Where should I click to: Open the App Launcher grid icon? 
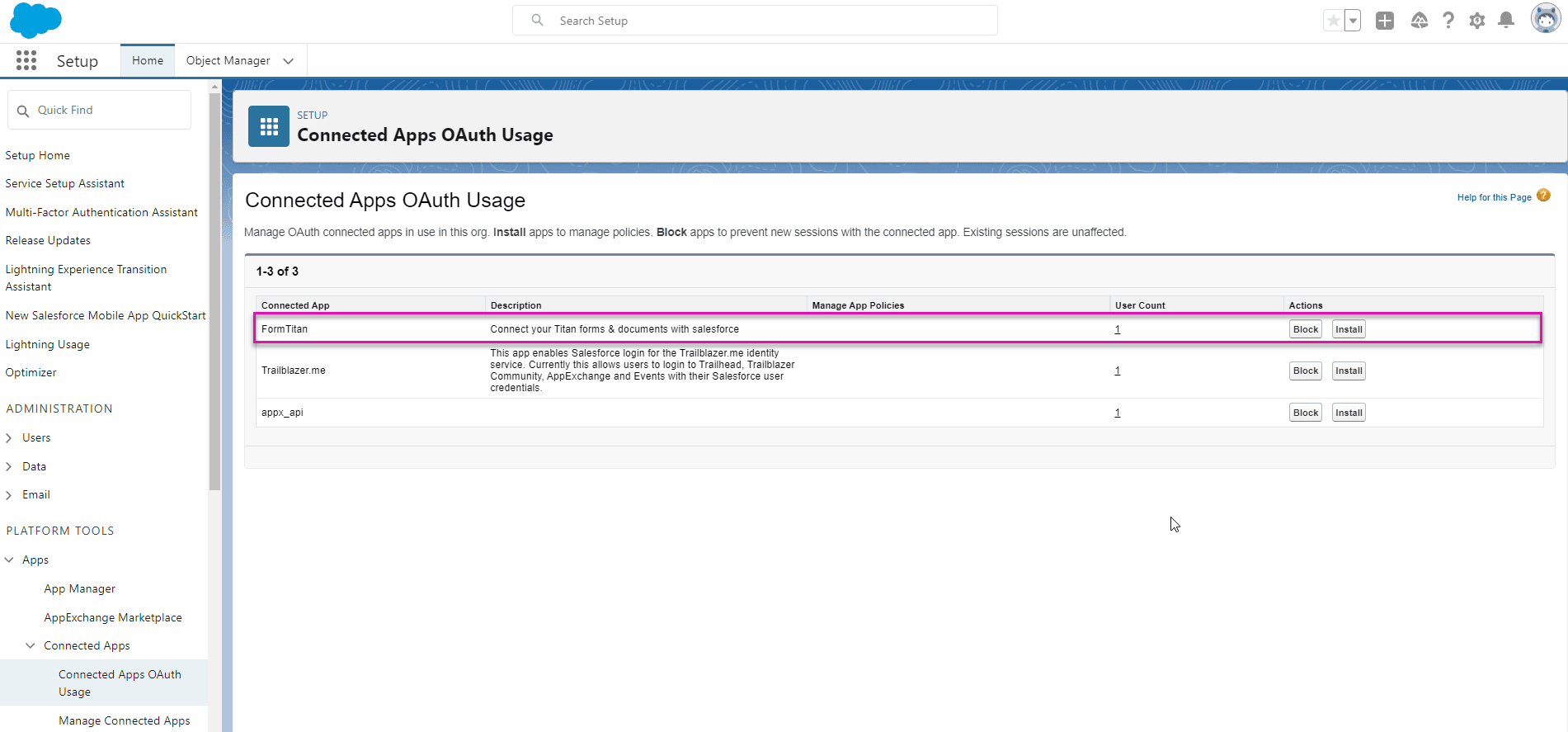pyautogui.click(x=26, y=60)
